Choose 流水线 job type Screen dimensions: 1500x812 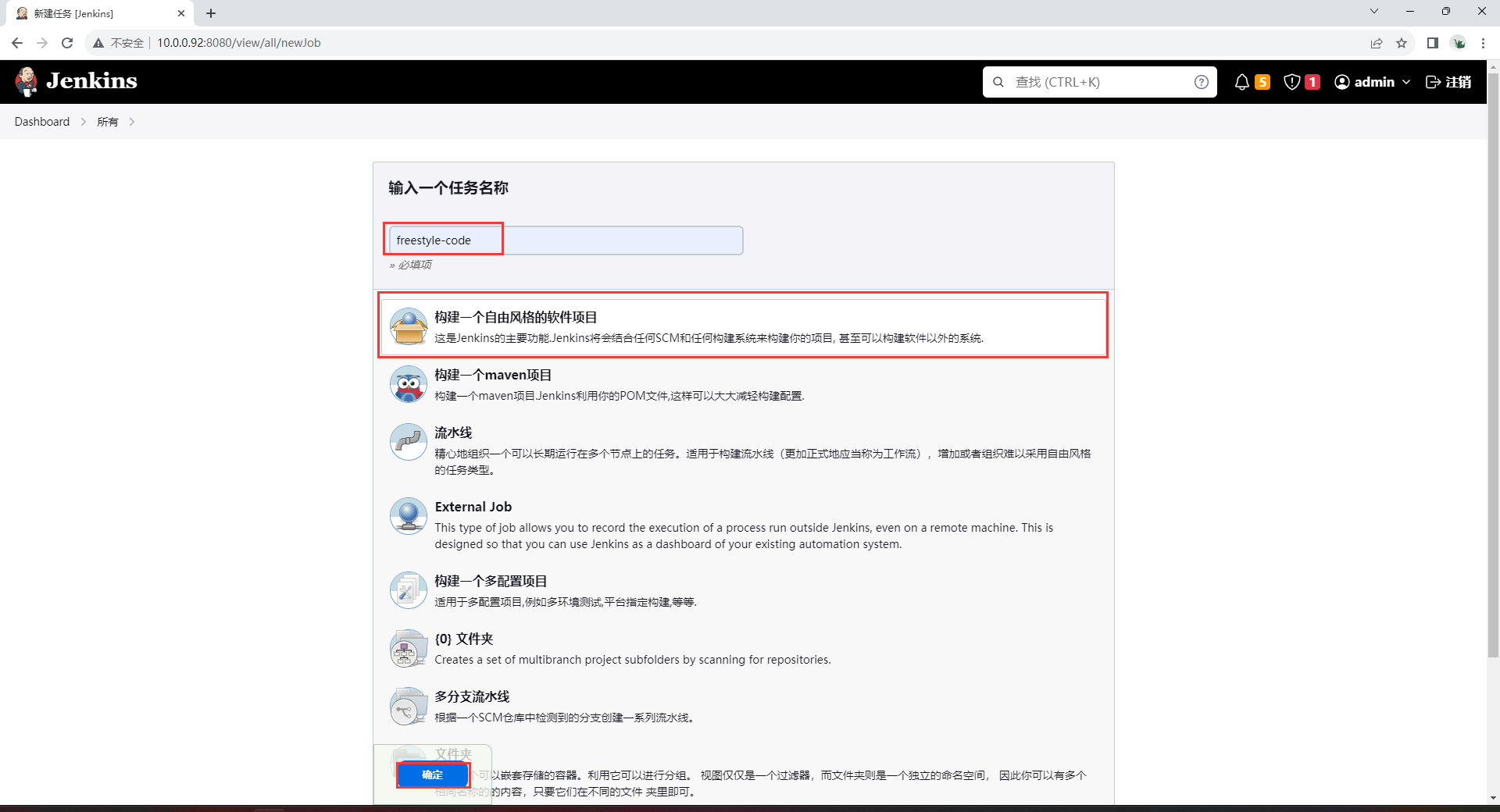click(743, 451)
